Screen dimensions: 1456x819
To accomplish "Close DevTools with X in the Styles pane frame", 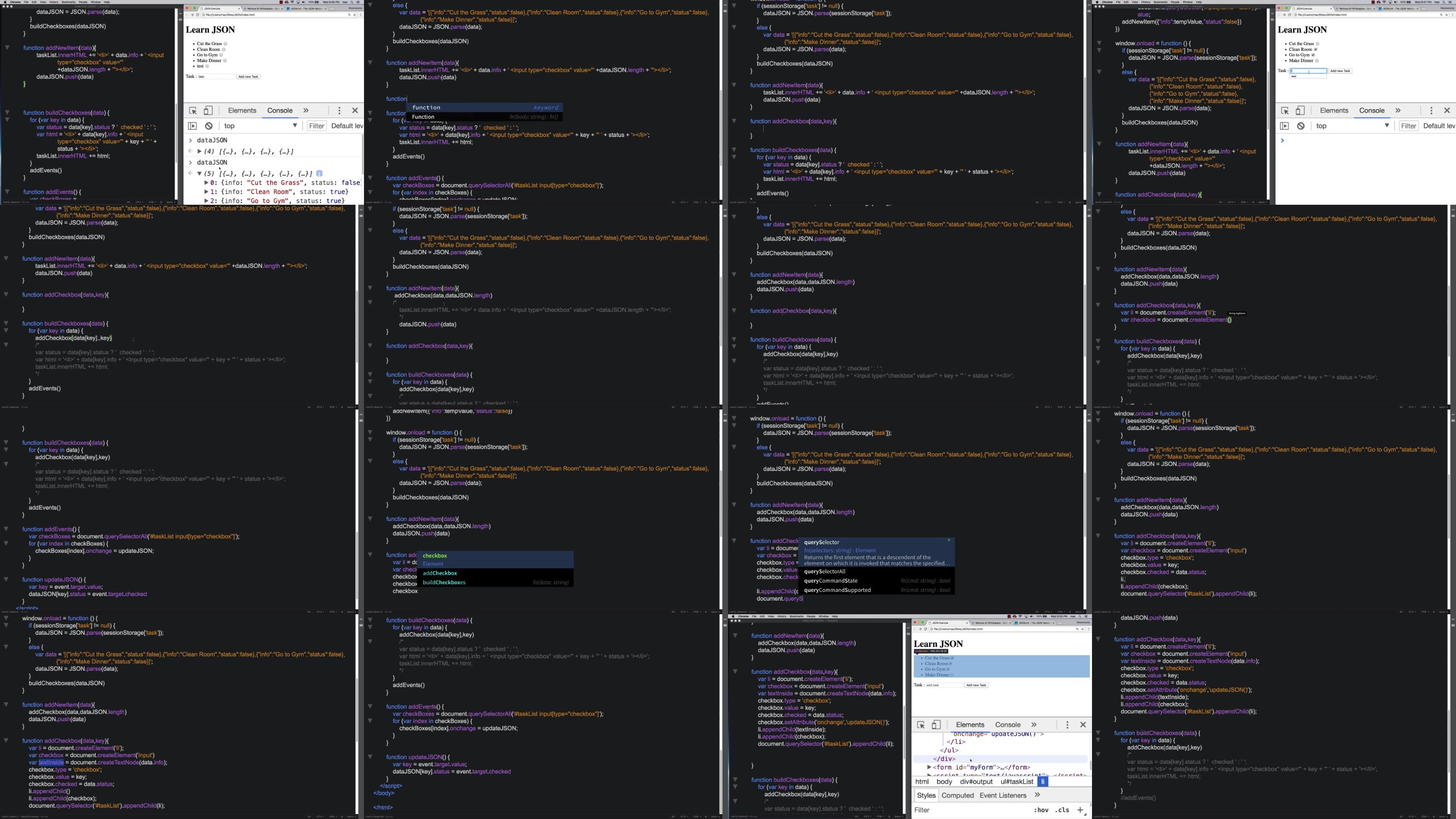I will tap(1083, 725).
